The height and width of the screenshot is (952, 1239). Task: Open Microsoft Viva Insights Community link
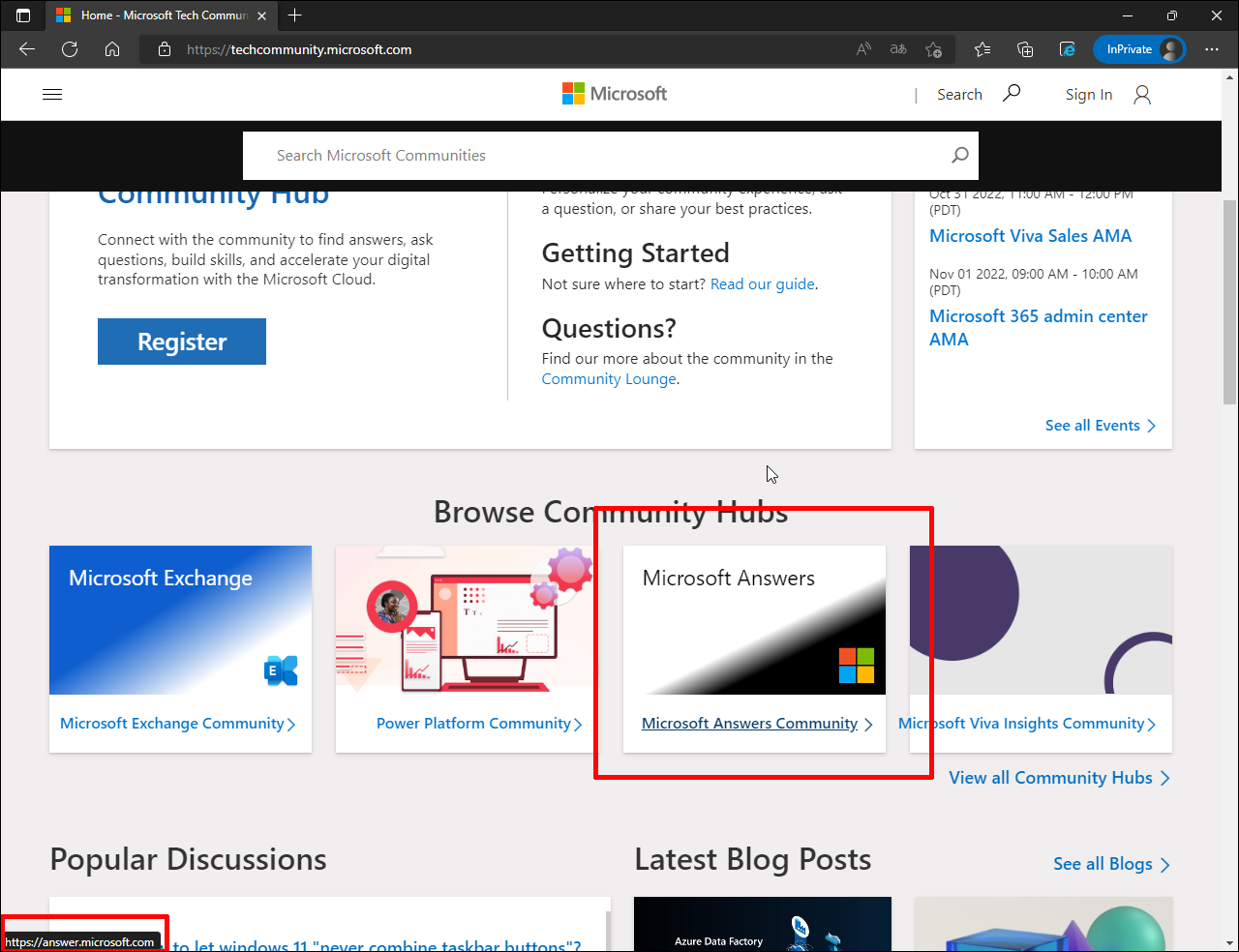point(1027,724)
